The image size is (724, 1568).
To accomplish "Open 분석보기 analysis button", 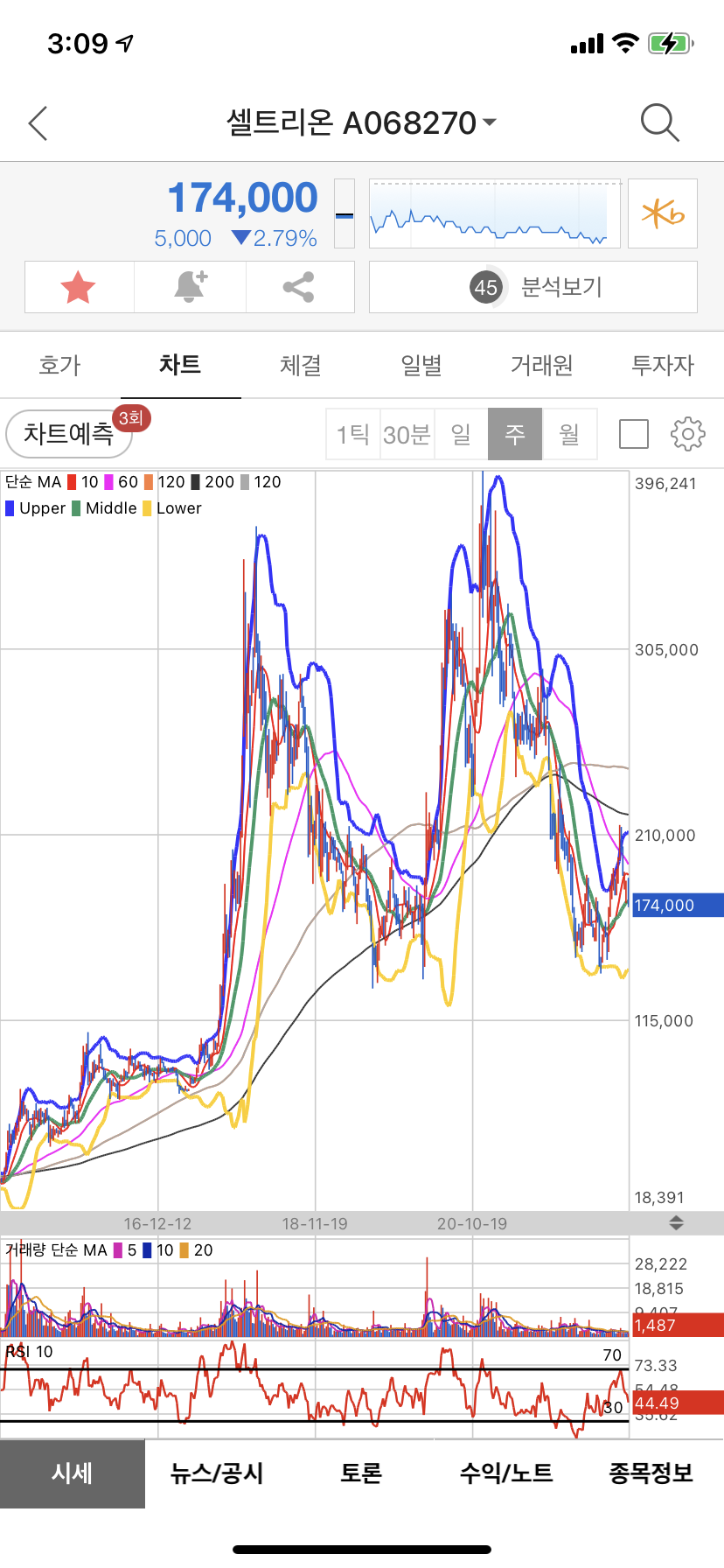I will click(x=533, y=287).
